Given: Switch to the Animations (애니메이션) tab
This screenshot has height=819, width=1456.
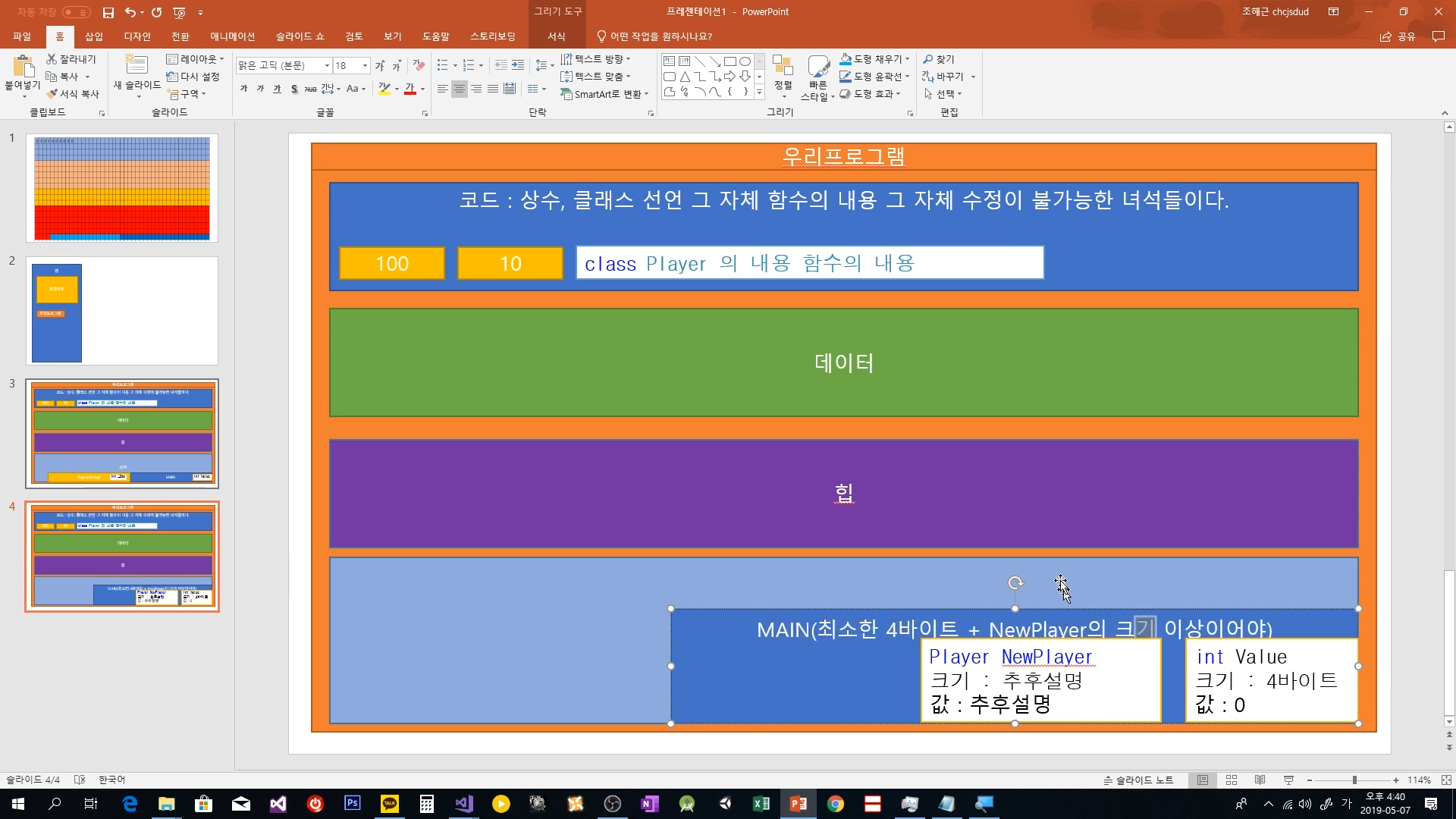Looking at the screenshot, I should tap(232, 36).
